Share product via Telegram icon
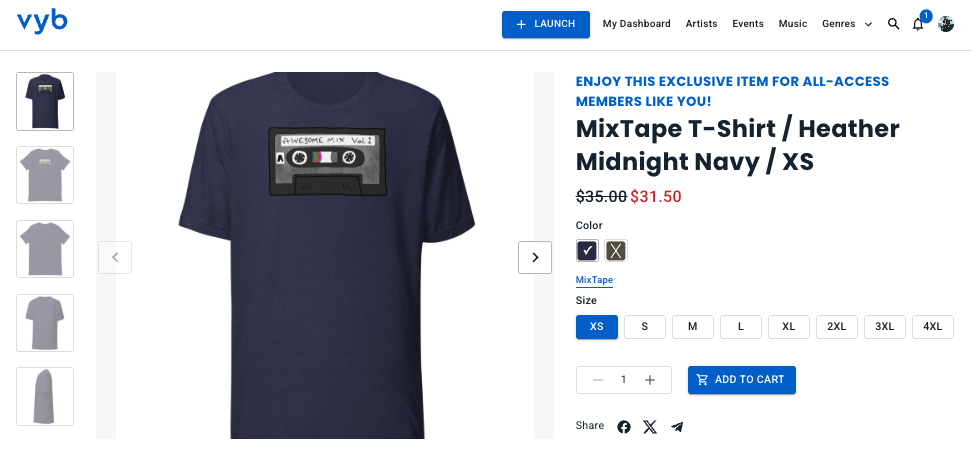The image size is (971, 455). pyautogui.click(x=677, y=427)
